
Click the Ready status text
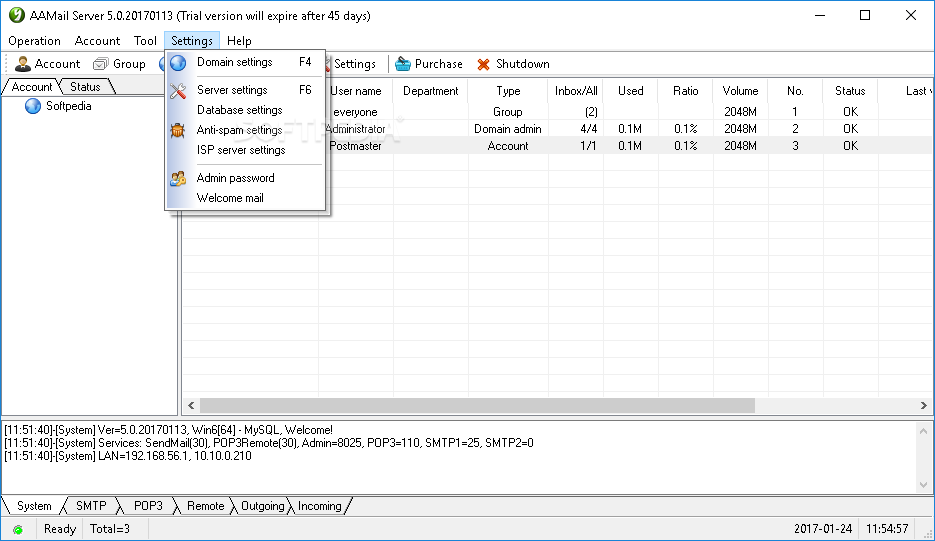click(60, 529)
